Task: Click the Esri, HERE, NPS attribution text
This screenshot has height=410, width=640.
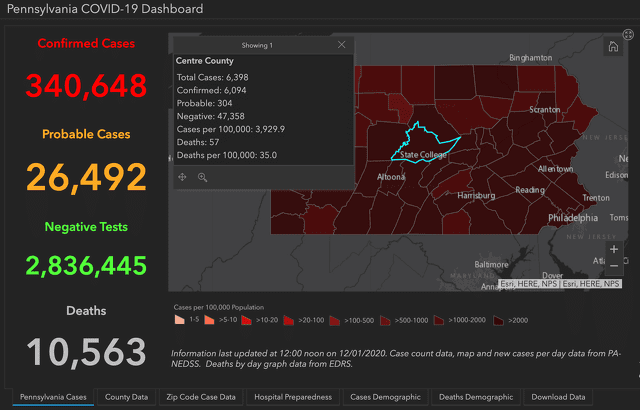Action: 530,285
